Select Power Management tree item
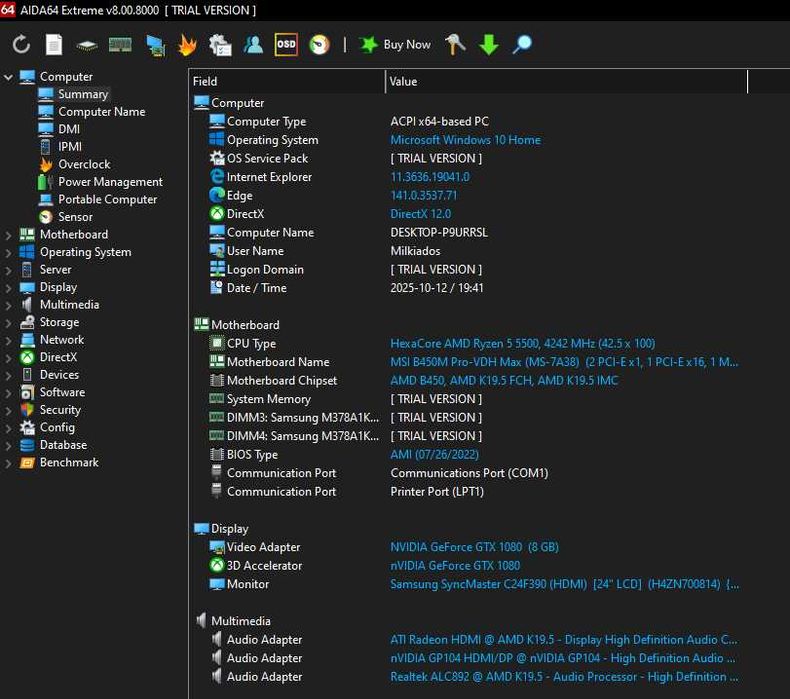The width and height of the screenshot is (790, 699). tap(110, 182)
